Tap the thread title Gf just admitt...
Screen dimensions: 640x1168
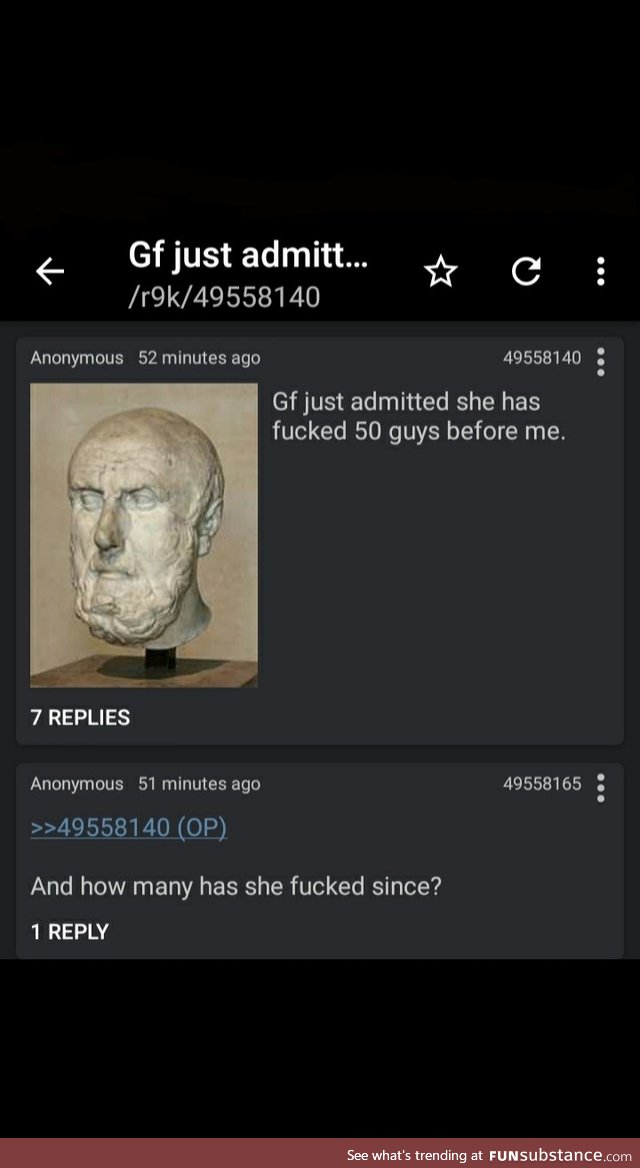247,256
